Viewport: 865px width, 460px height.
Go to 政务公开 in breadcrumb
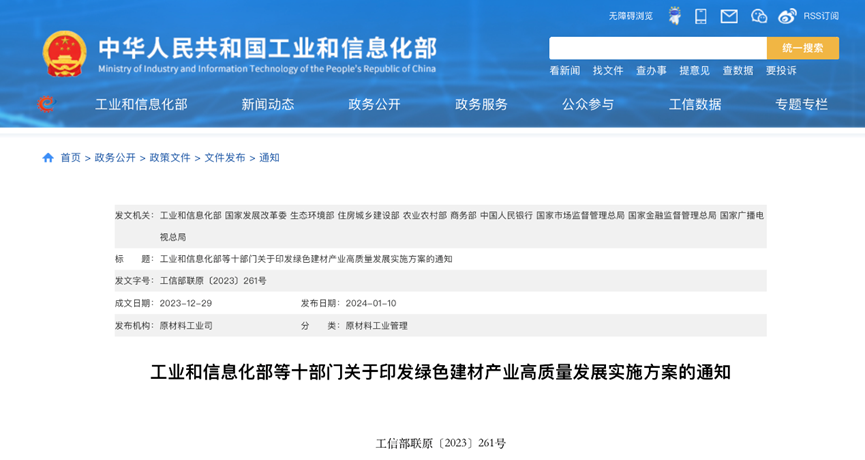pyautogui.click(x=115, y=158)
